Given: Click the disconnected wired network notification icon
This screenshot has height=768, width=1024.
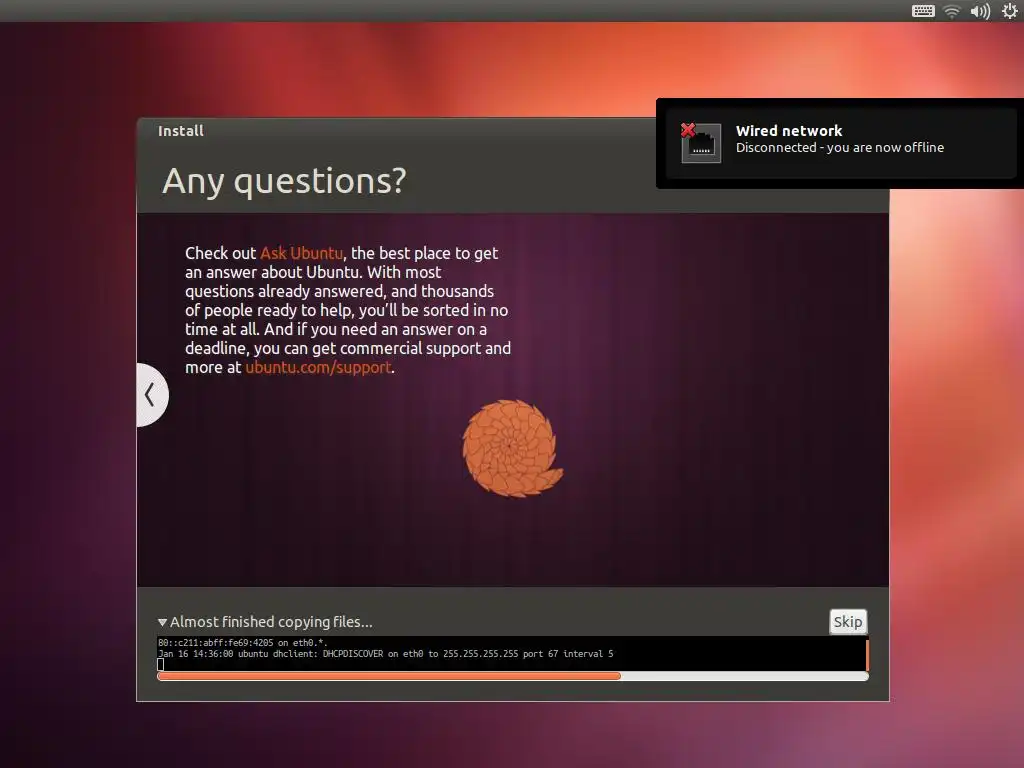Looking at the screenshot, I should 700,142.
